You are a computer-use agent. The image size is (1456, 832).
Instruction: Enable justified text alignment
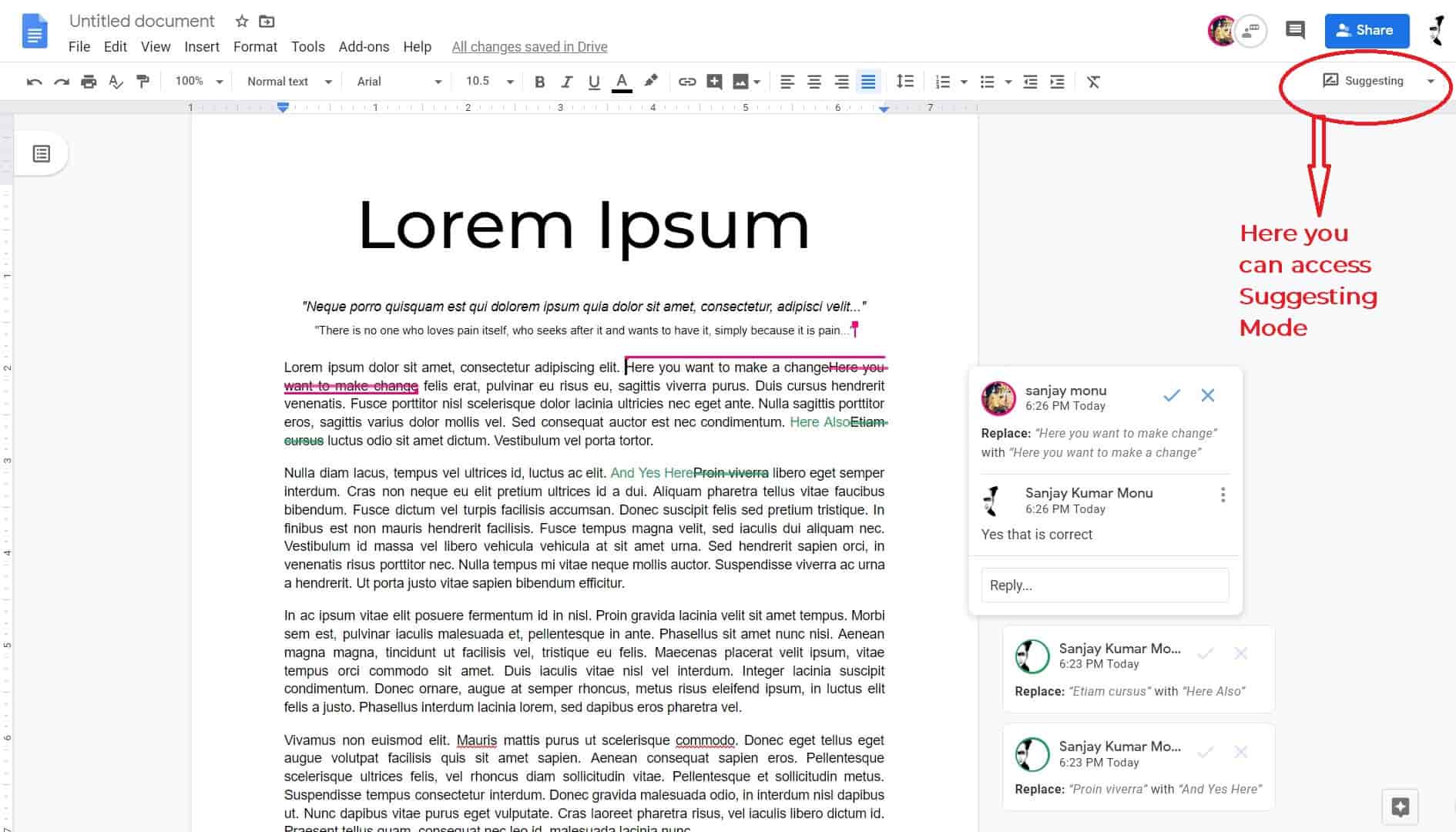coord(868,82)
